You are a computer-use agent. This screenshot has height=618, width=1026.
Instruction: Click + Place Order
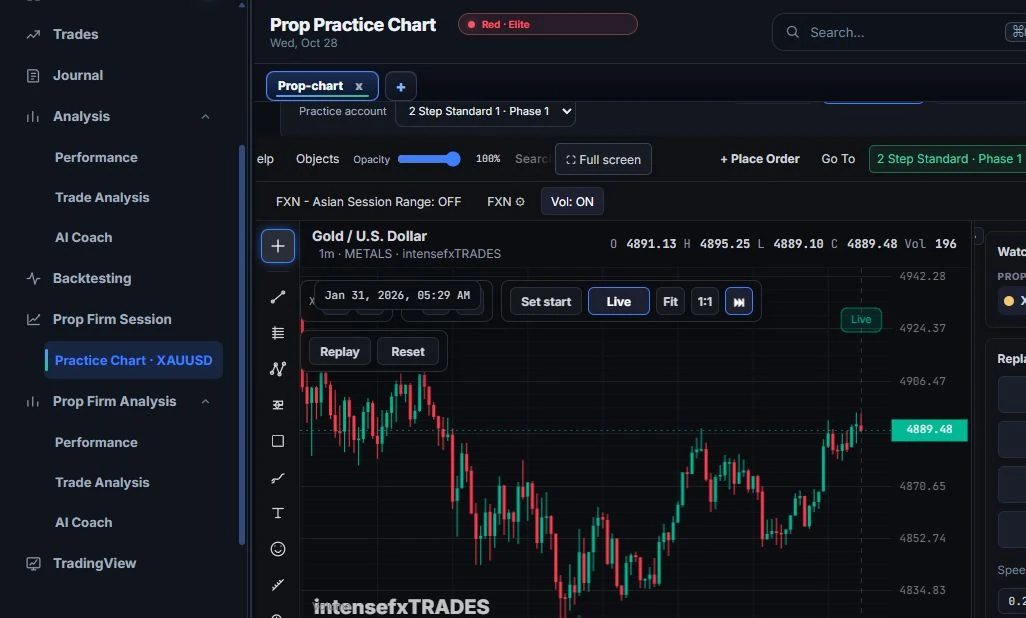click(760, 158)
